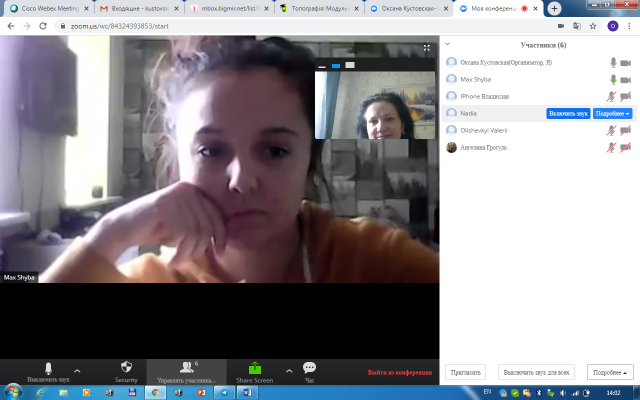
Task: Toggle microphone icon for Оксана Кустовская
Action: (613, 62)
